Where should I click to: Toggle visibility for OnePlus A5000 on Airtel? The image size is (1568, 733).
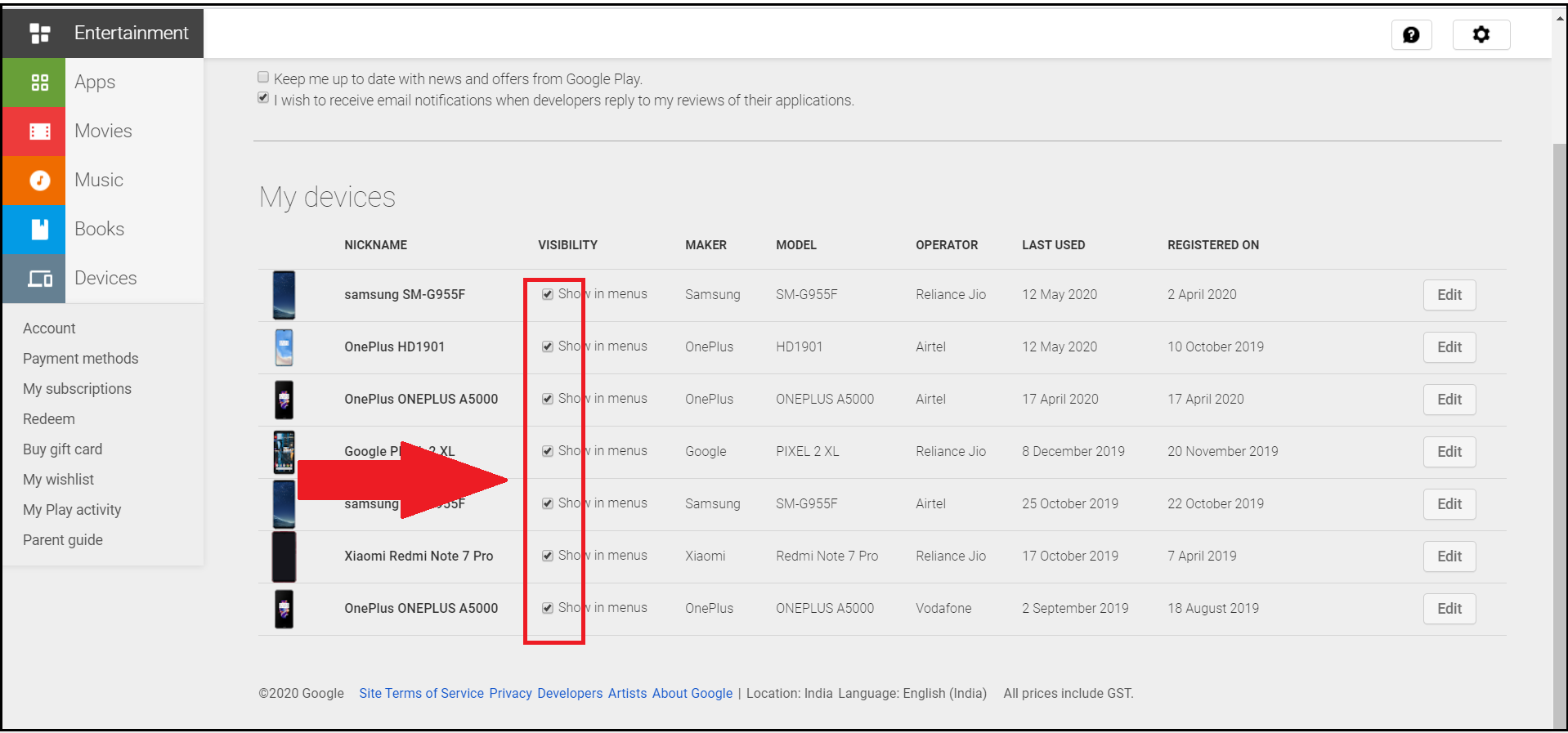[x=548, y=399]
